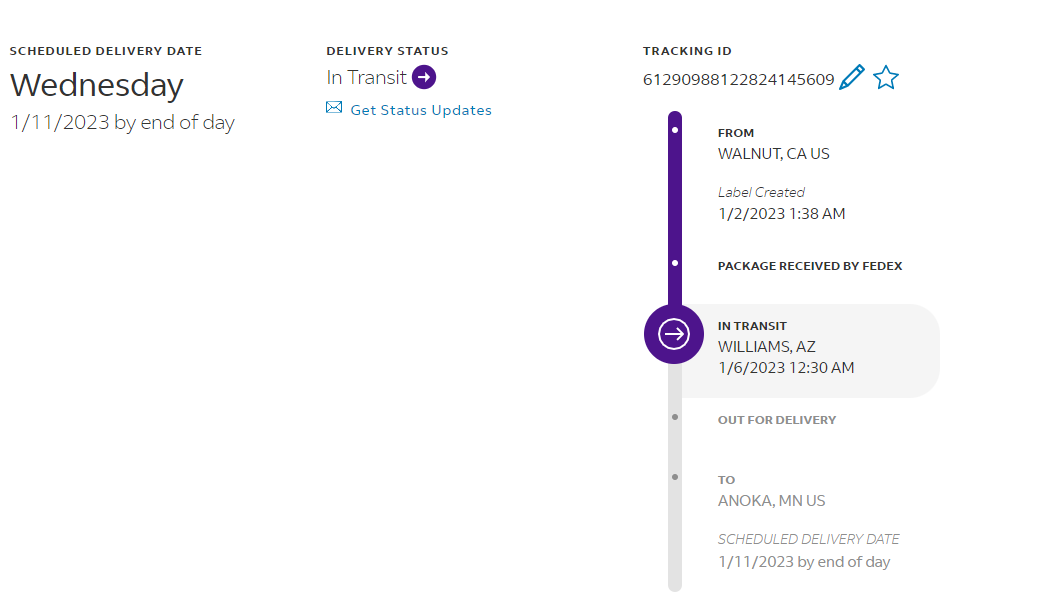Select the tracking ID number text
The width and height of the screenshot is (1051, 603).
(x=738, y=80)
